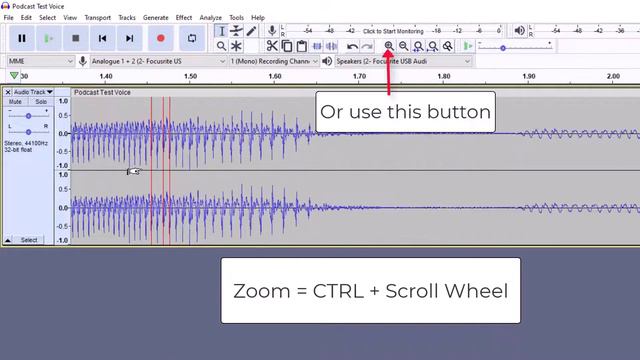Screen dimensions: 640x360
Task: Click the Copy icon
Action: pos(287,46)
